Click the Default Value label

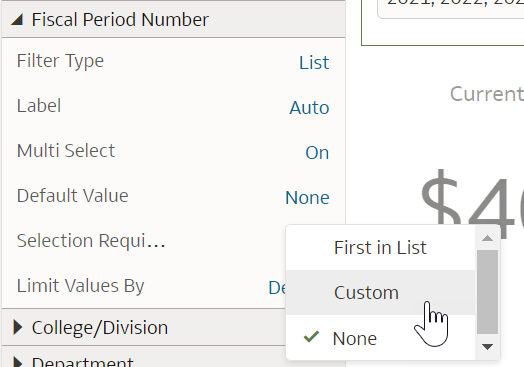73,196
